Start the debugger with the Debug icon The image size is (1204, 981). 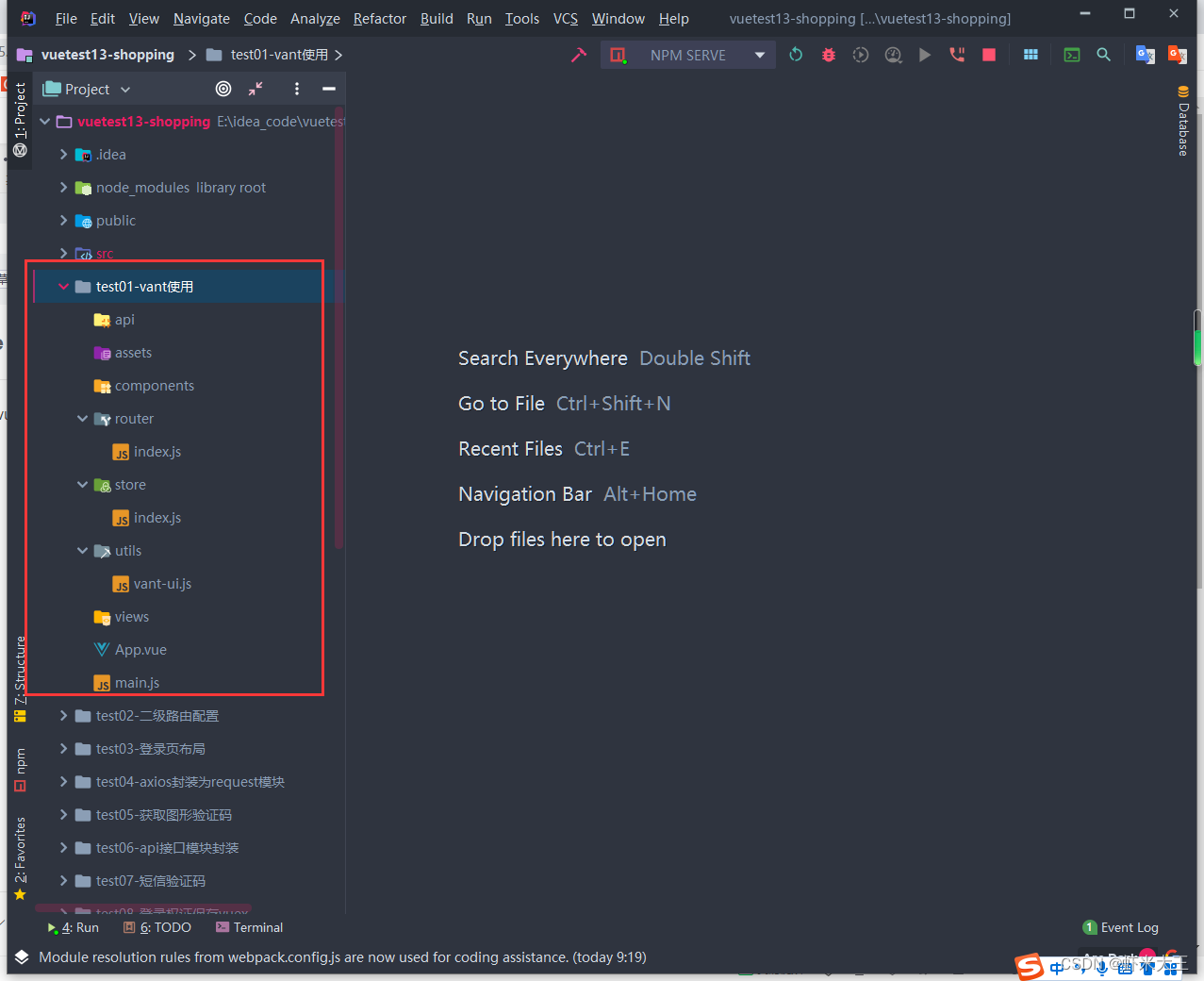828,55
